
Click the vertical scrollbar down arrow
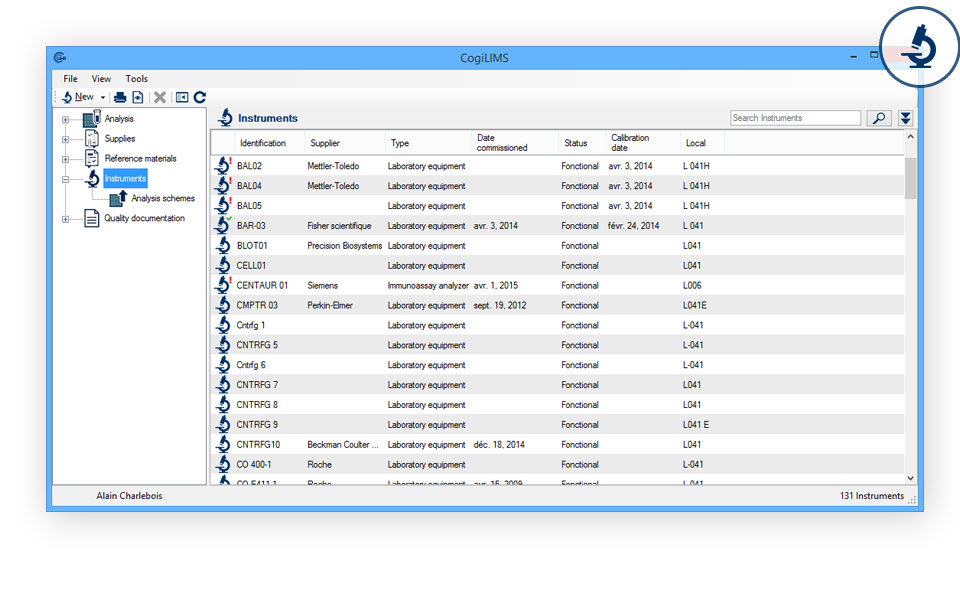click(x=910, y=479)
